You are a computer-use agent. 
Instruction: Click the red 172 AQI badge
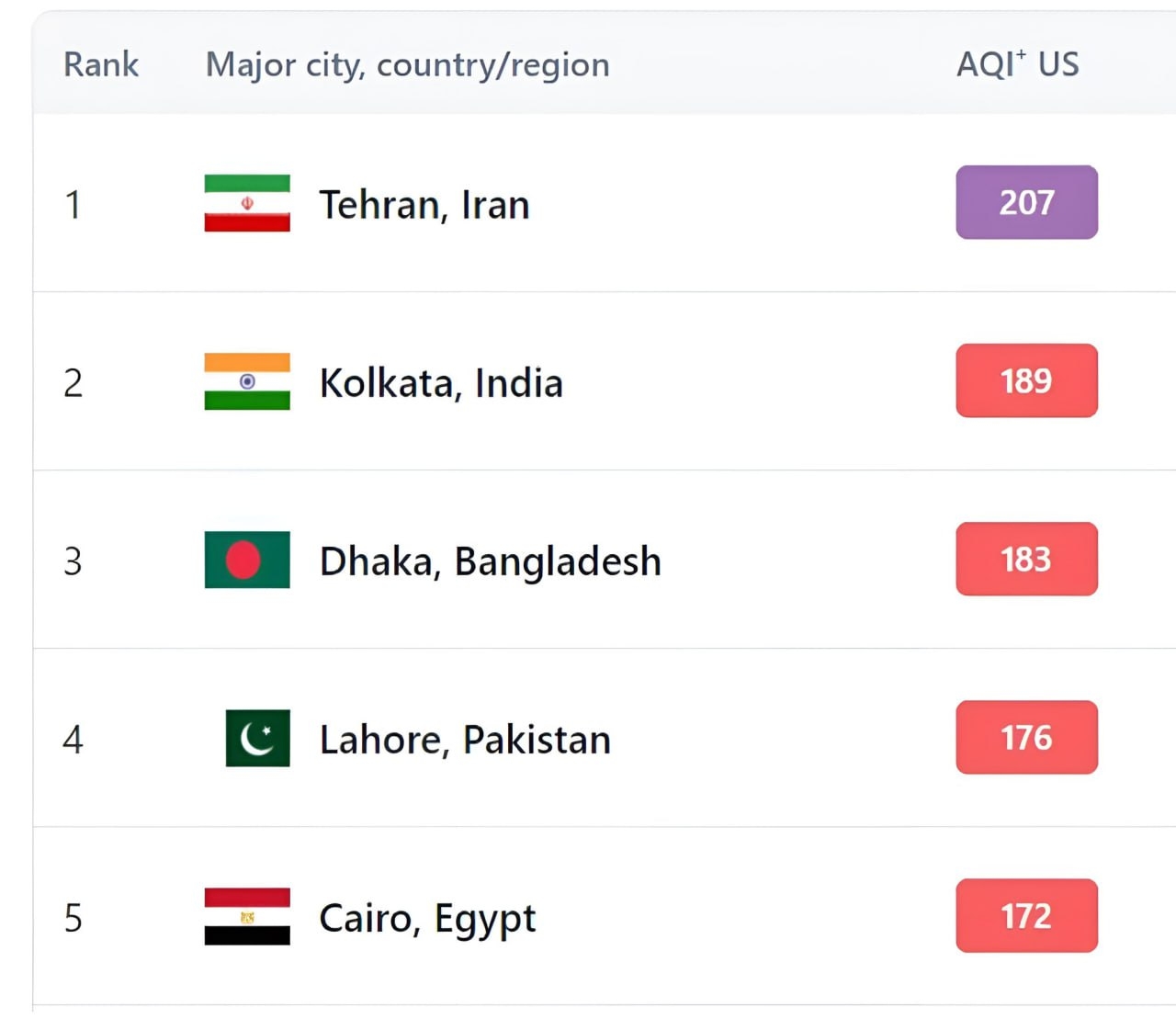[x=1026, y=915]
